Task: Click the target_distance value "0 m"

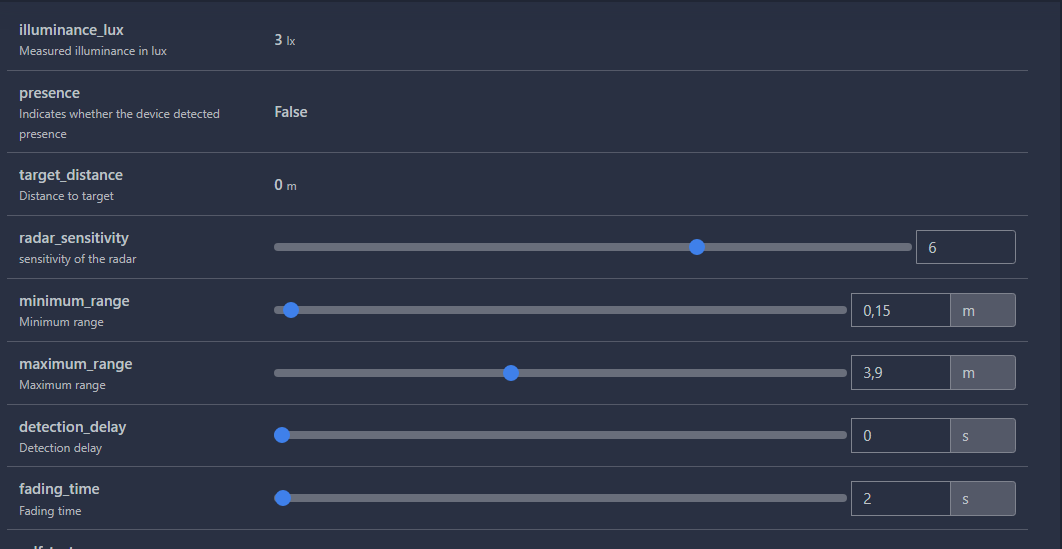Action: 285,185
